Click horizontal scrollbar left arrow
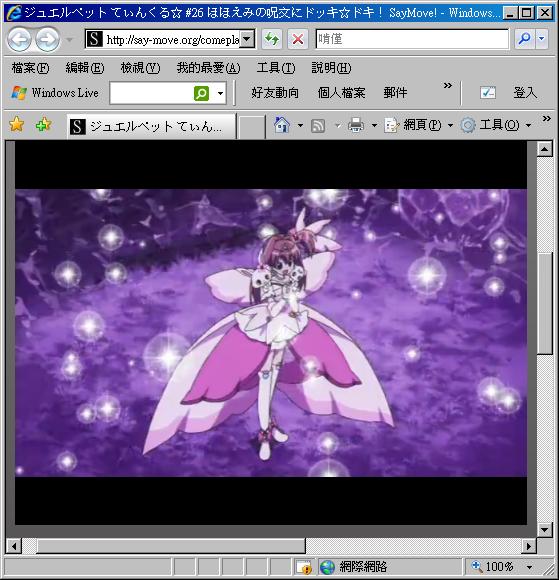This screenshot has width=559, height=580. click(14, 546)
